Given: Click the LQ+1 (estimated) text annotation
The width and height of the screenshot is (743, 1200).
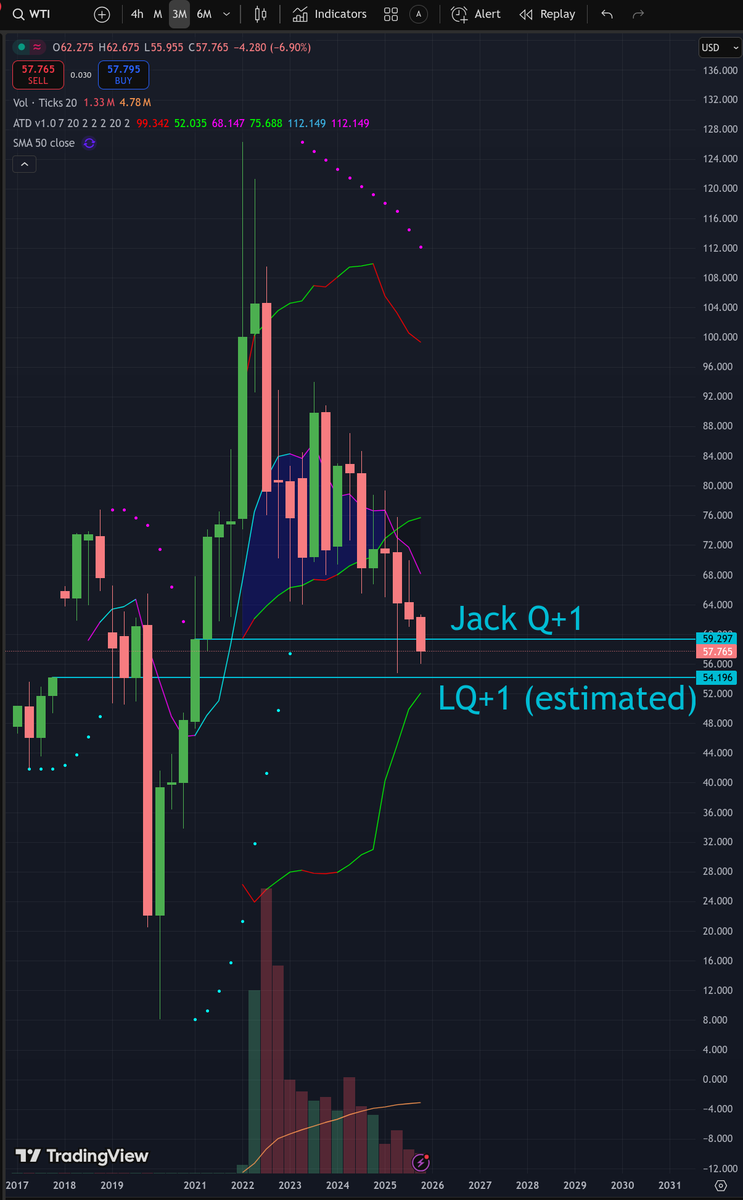Looking at the screenshot, I should (567, 698).
